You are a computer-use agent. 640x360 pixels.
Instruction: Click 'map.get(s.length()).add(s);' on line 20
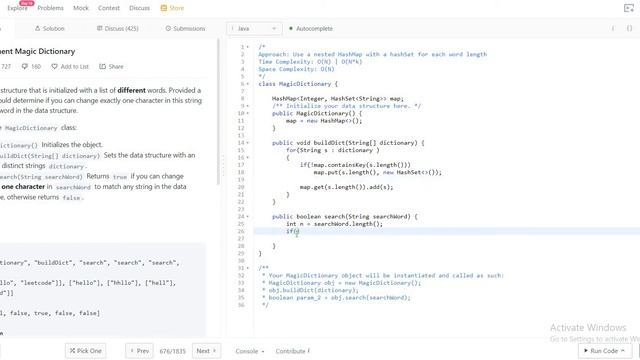[x=347, y=187]
